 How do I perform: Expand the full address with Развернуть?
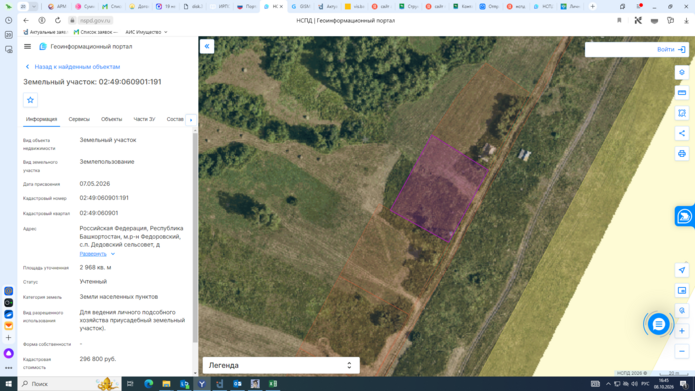[97, 254]
